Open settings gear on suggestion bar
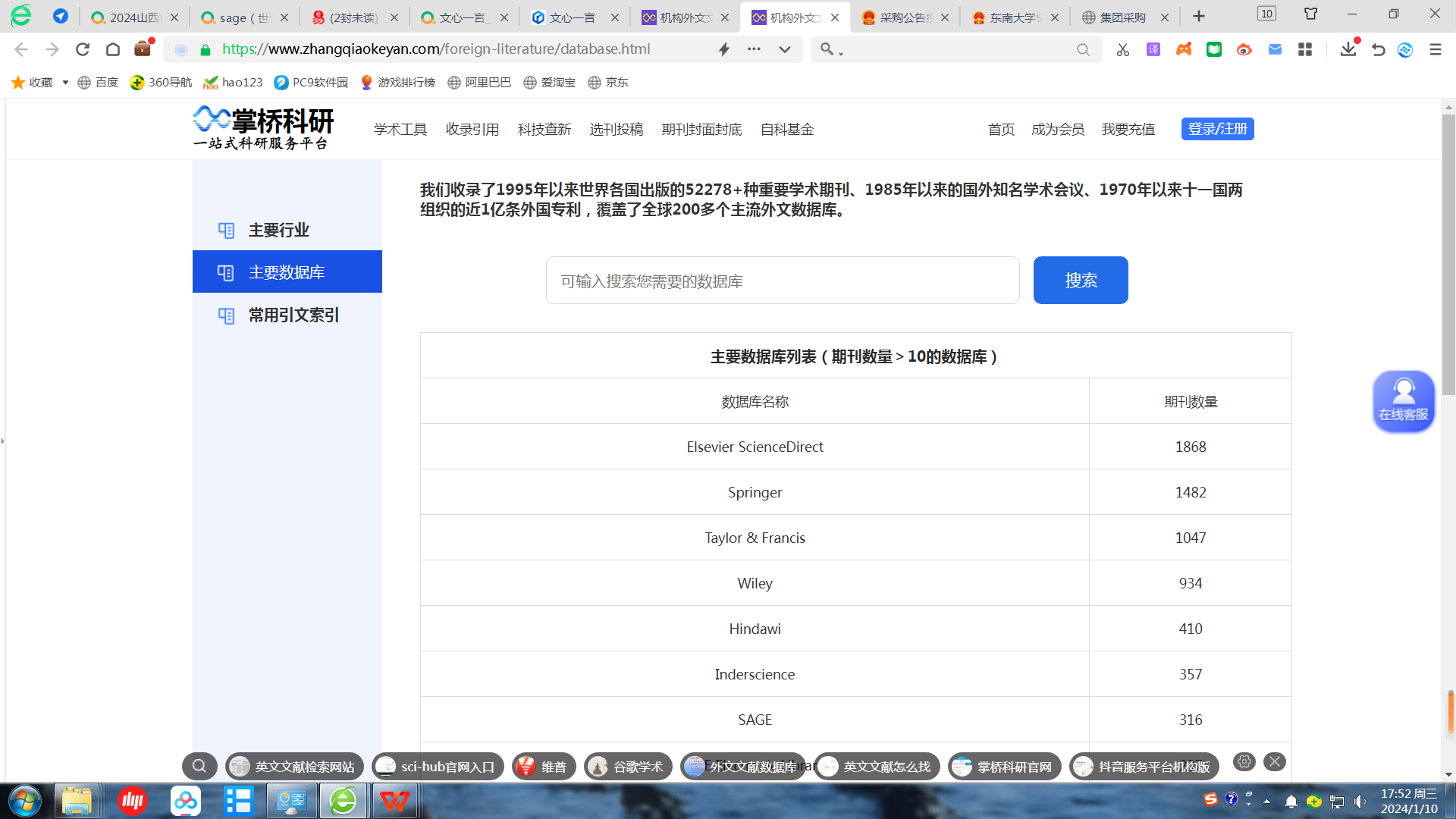 click(x=1244, y=761)
